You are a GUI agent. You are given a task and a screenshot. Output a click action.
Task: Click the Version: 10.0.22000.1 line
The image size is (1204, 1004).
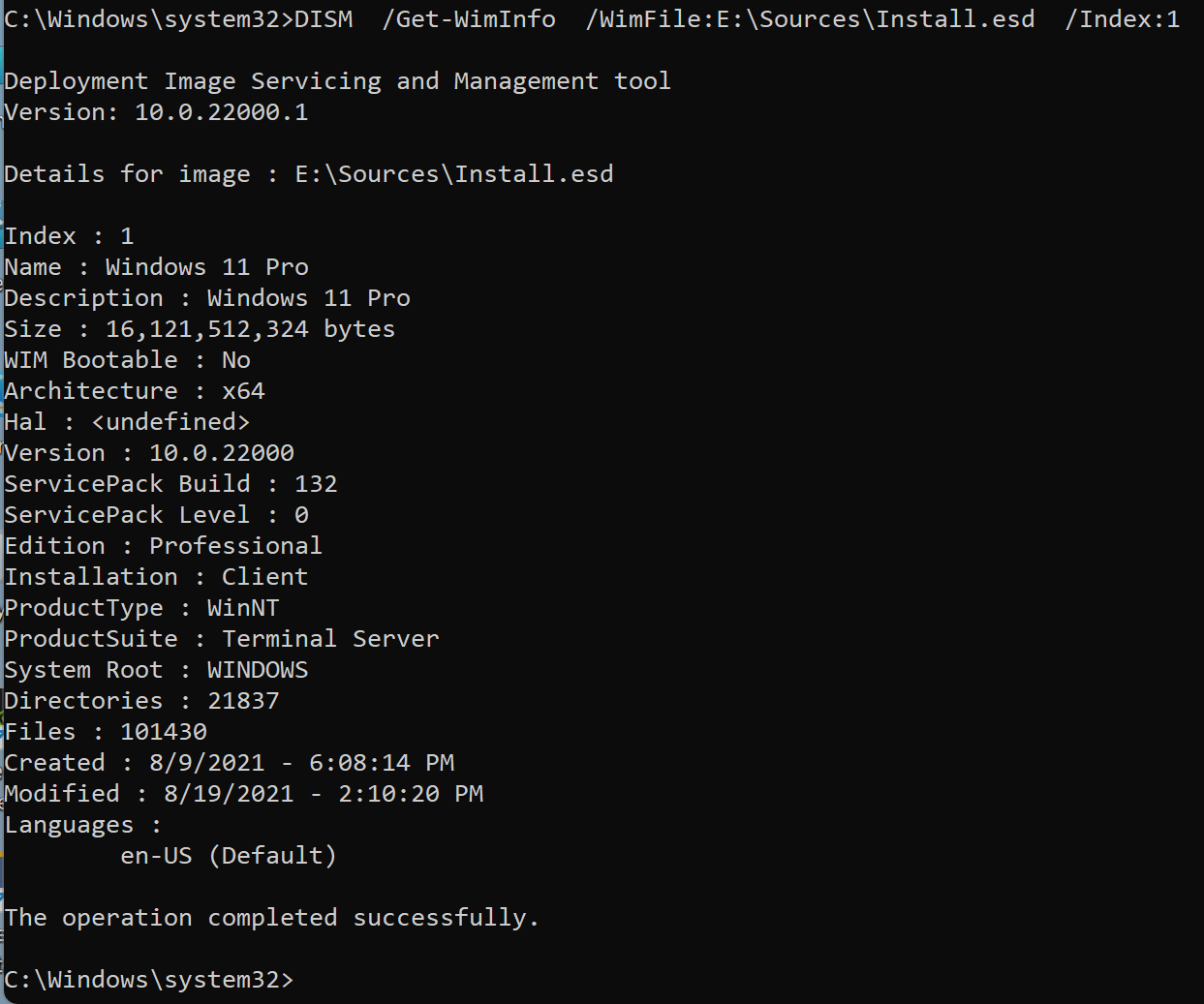[156, 112]
